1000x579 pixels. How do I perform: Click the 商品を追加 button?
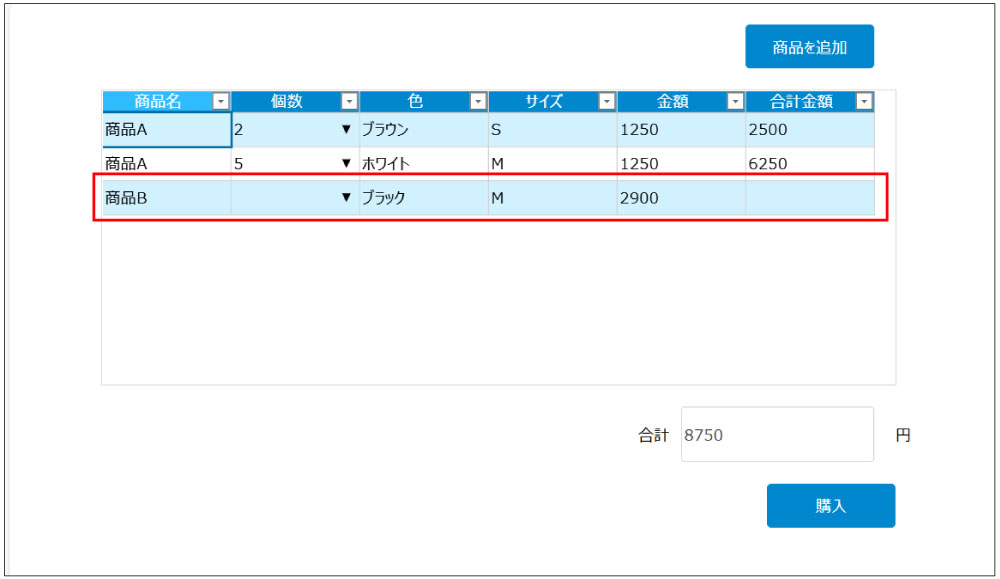(809, 47)
